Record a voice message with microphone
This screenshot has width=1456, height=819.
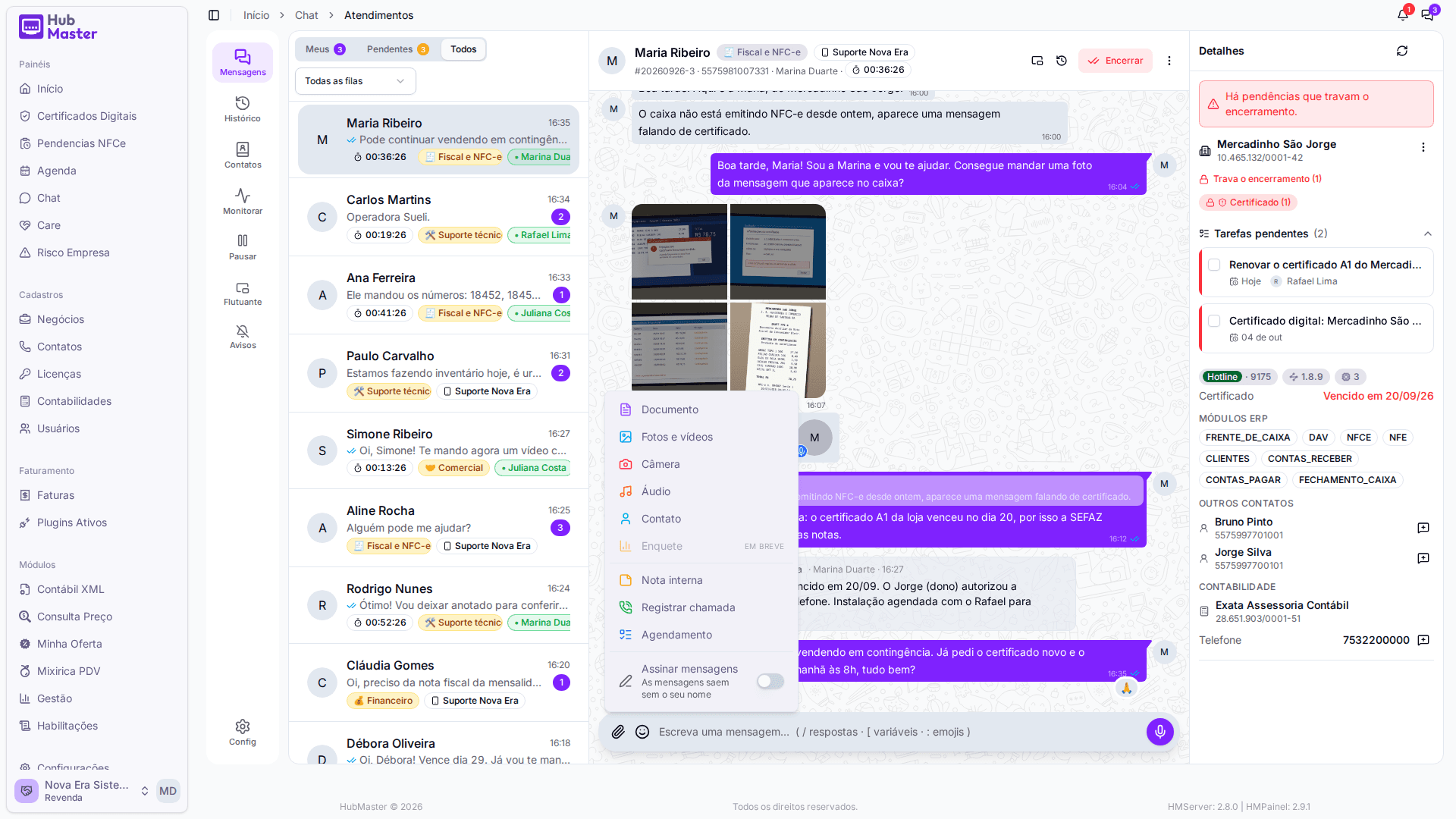pyautogui.click(x=1160, y=732)
